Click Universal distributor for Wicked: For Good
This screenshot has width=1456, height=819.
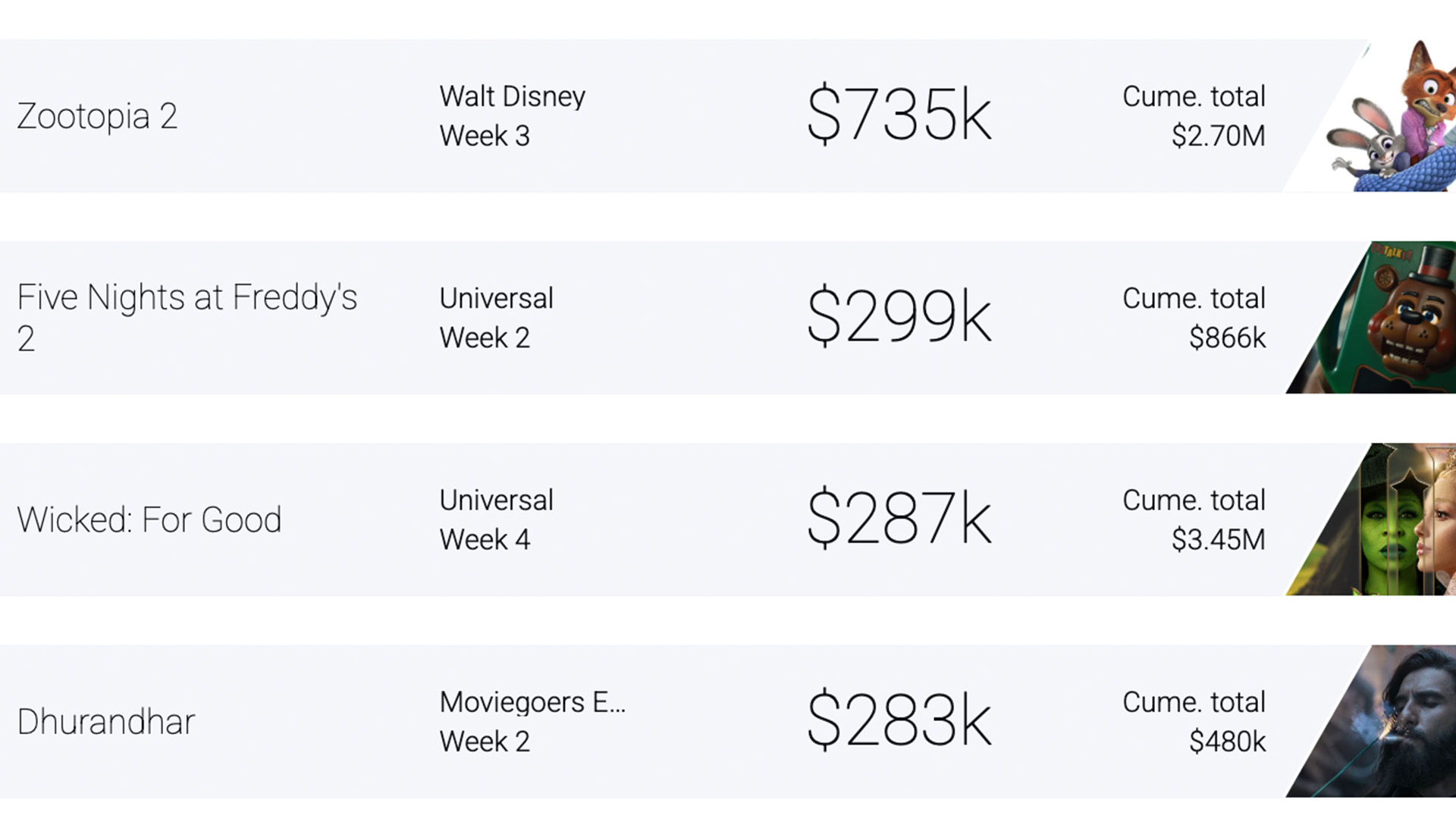497,500
